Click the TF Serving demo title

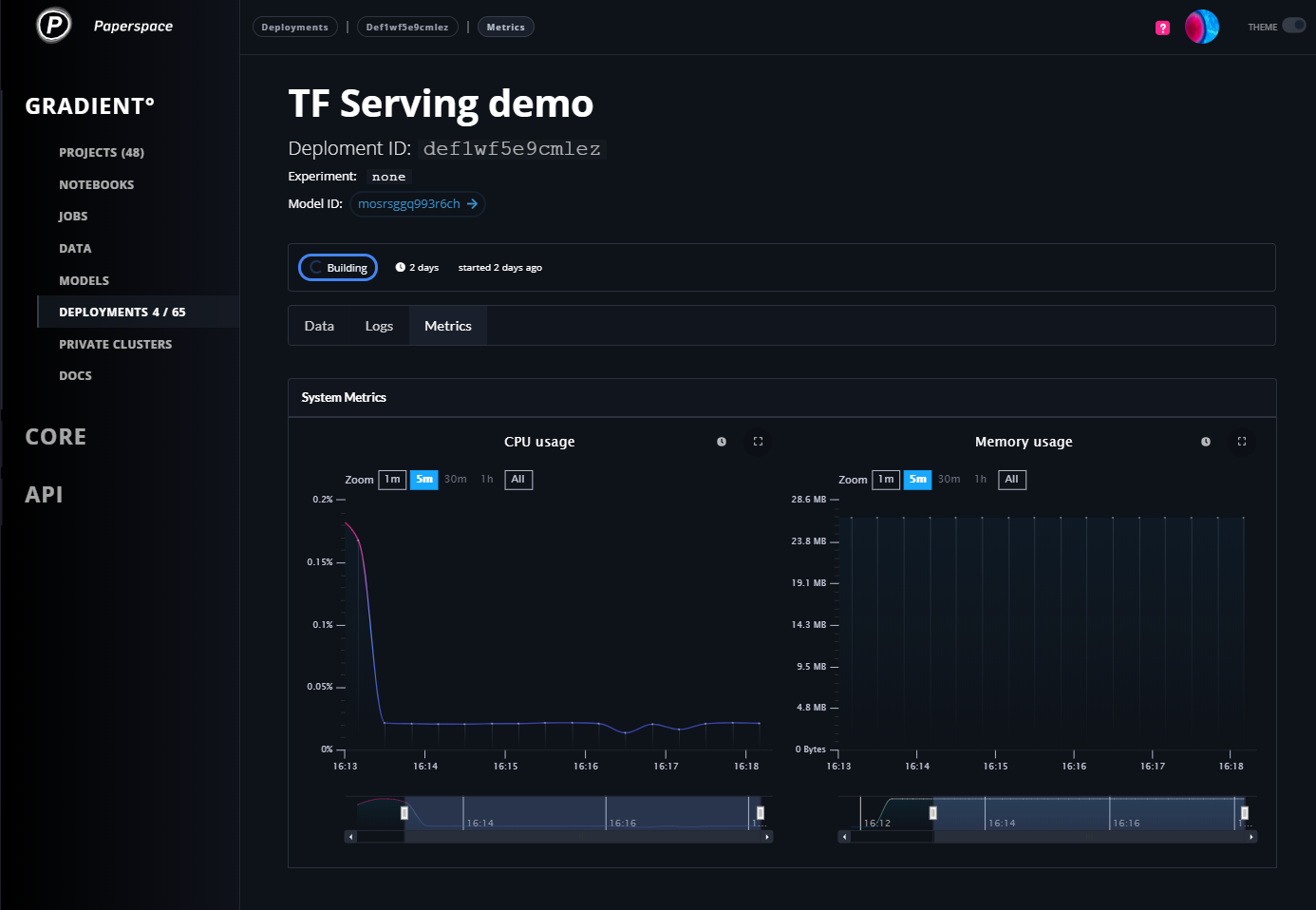coord(441,104)
